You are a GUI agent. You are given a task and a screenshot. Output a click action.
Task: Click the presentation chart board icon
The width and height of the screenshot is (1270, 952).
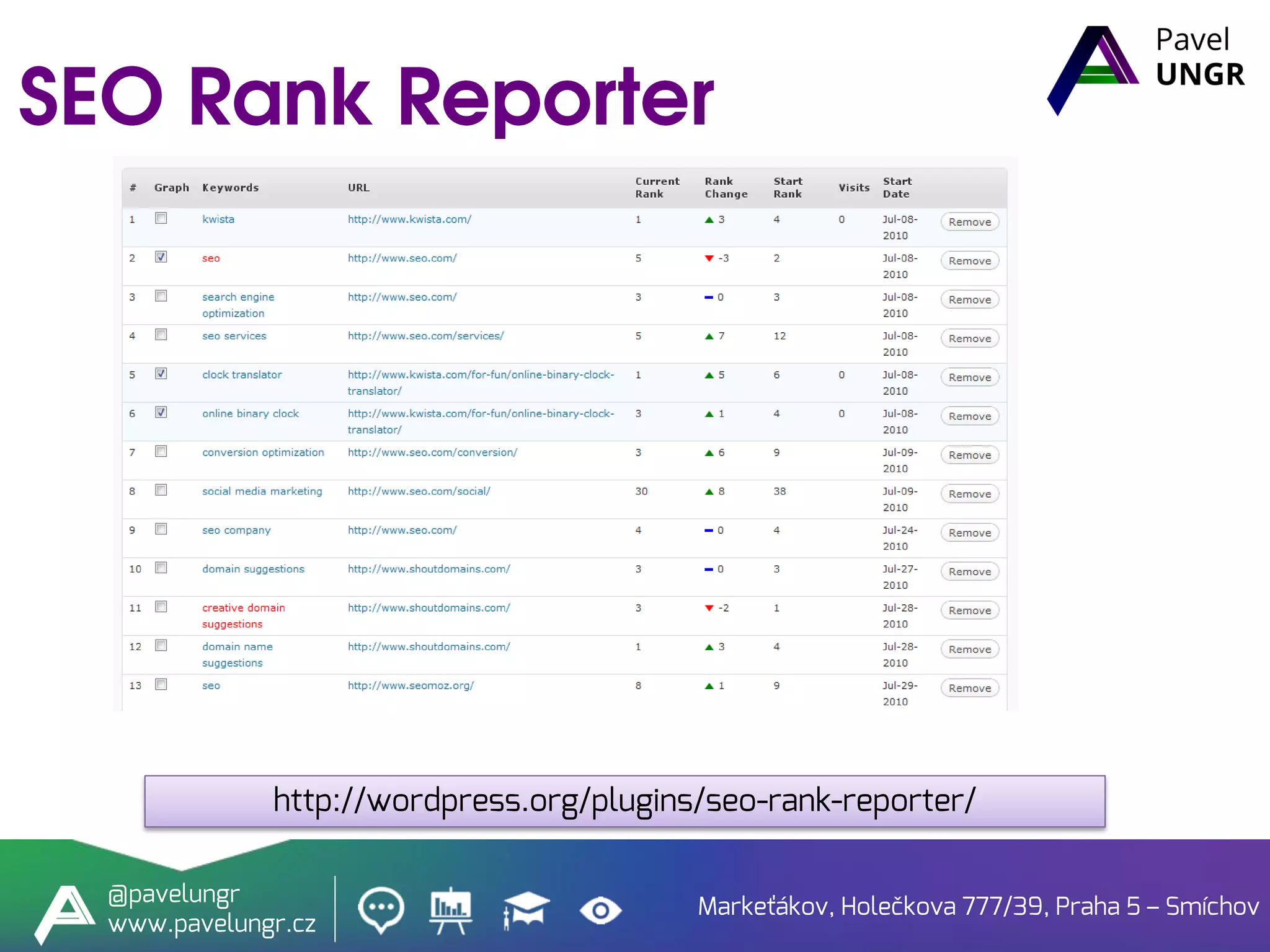pos(451,910)
